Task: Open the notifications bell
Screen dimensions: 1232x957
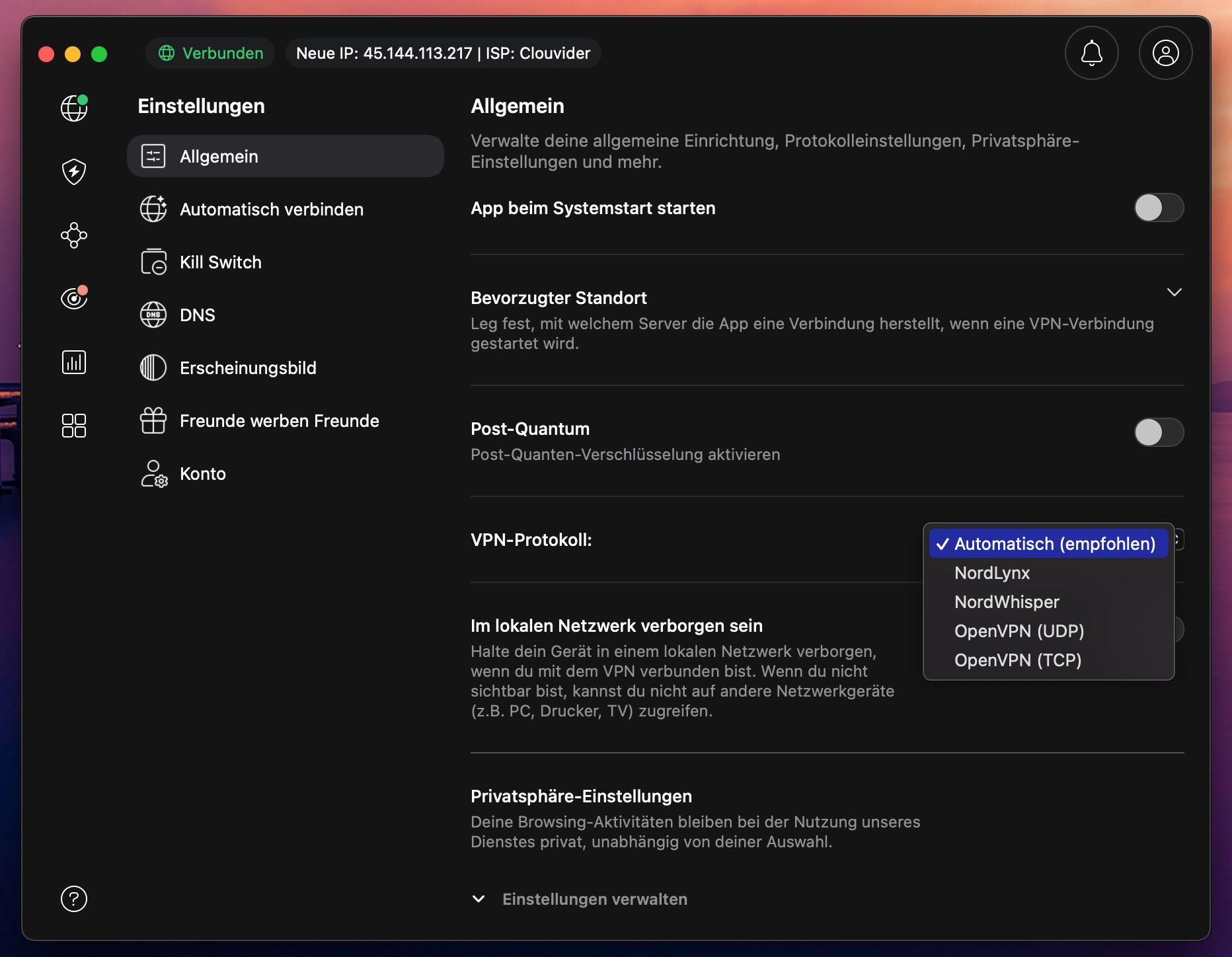Action: click(x=1091, y=53)
